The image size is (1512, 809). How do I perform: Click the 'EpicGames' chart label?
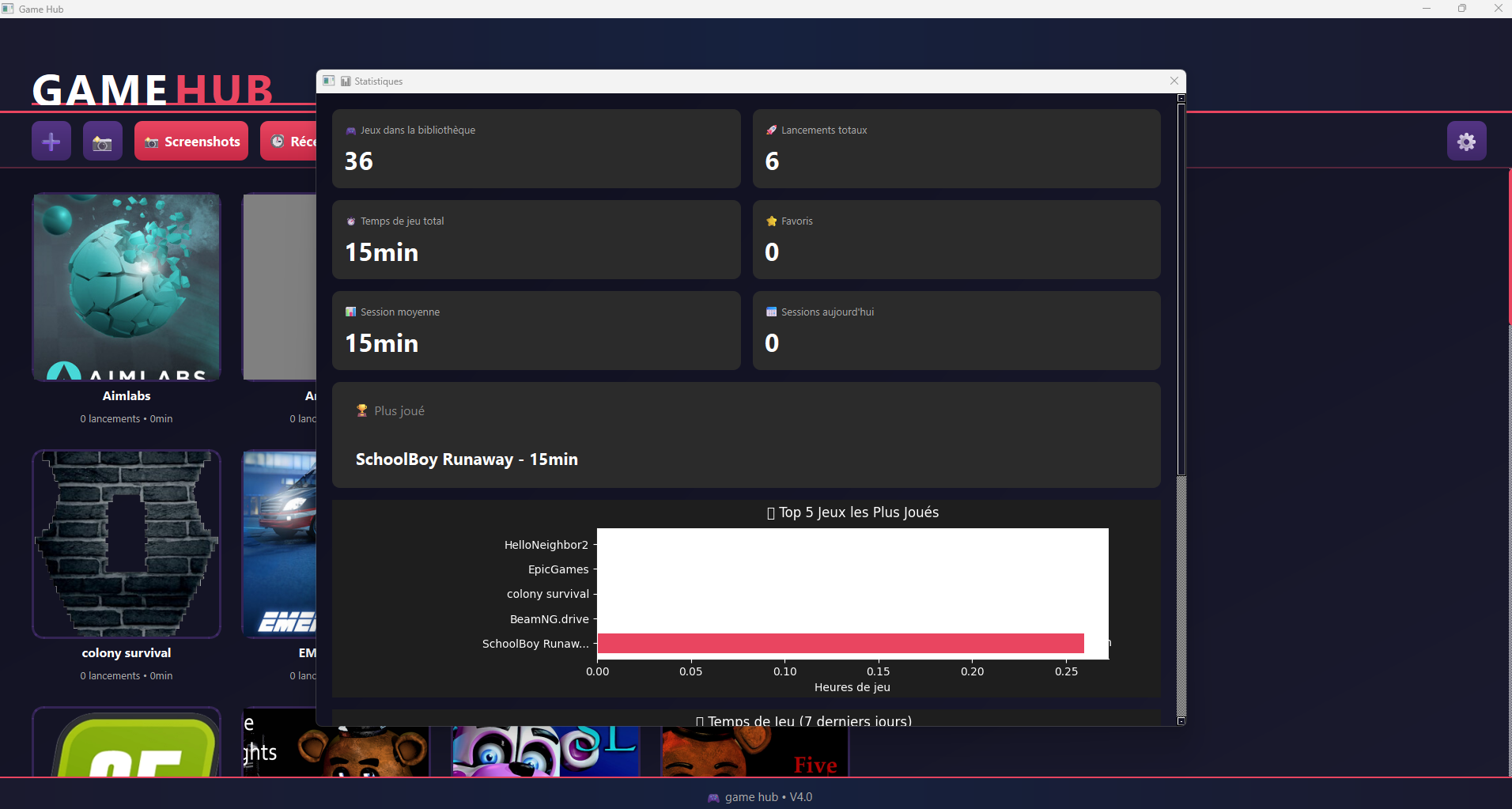pyautogui.click(x=558, y=569)
